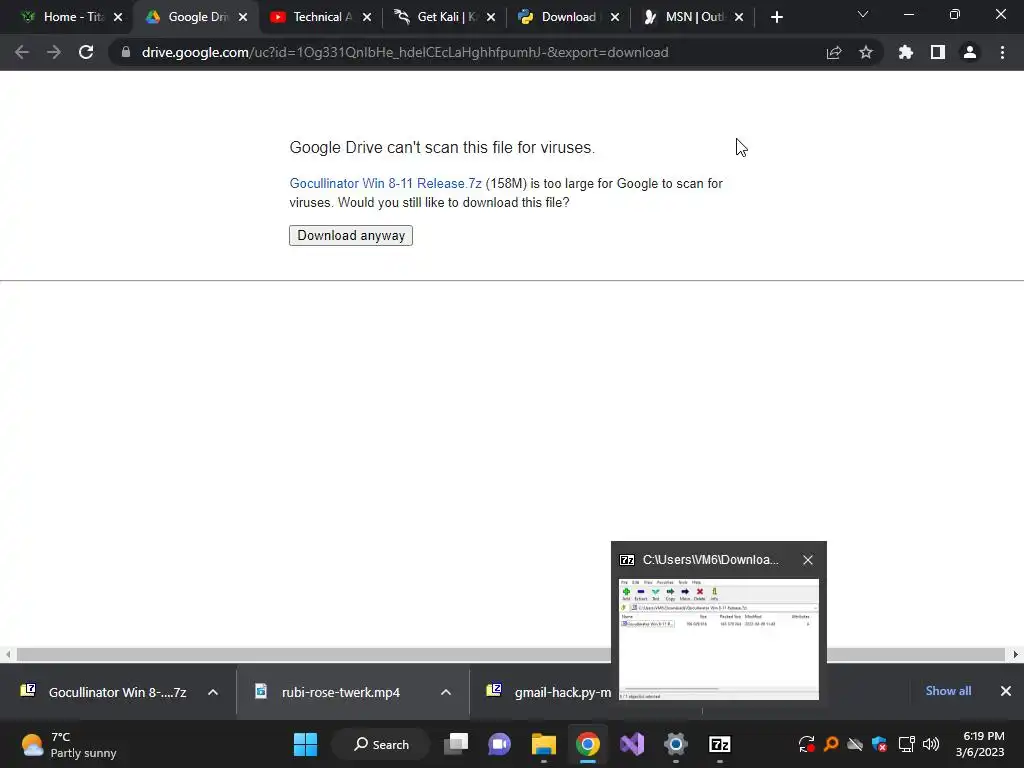Open the taskbar Search box
Screen dimensions: 1024x768
pyautogui.click(x=381, y=744)
